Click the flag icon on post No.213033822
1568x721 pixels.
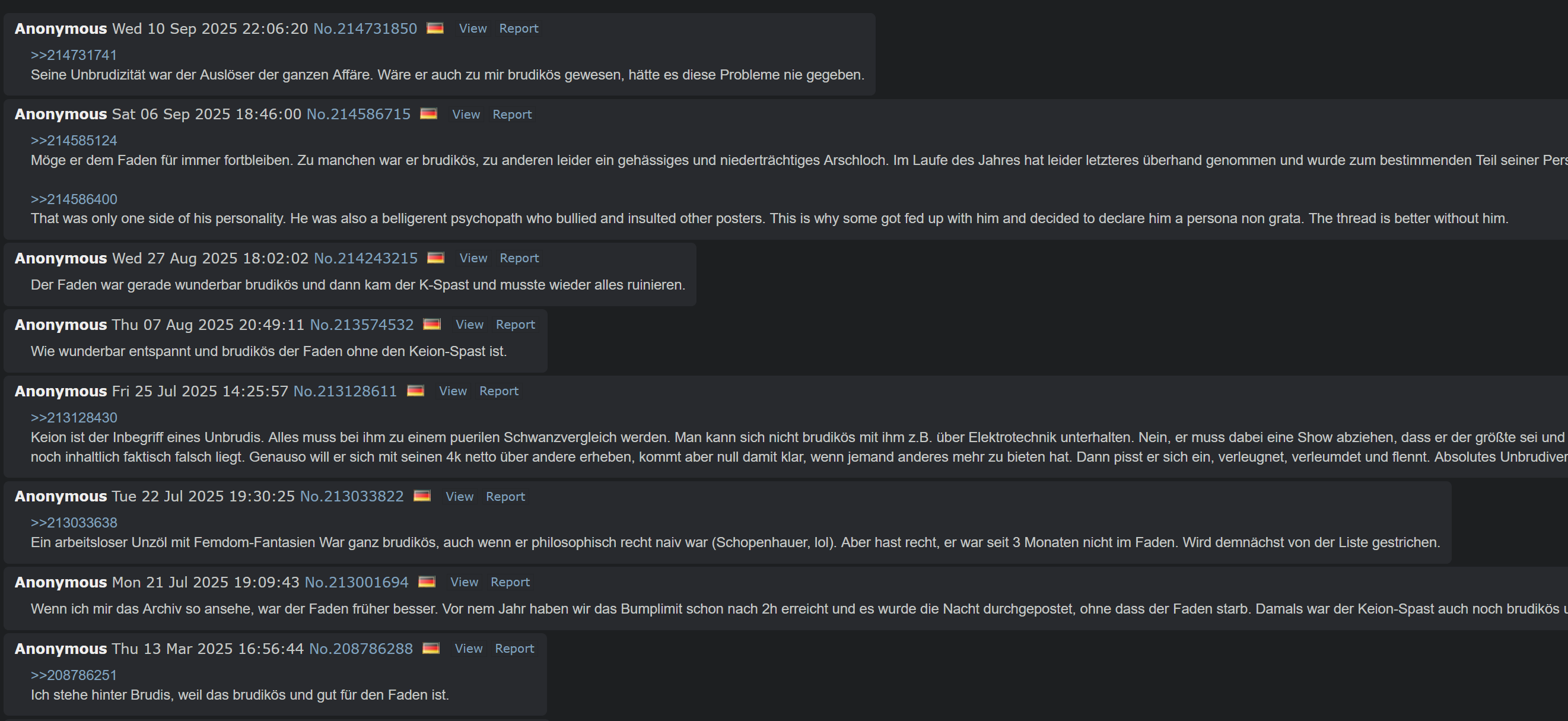[x=422, y=496]
